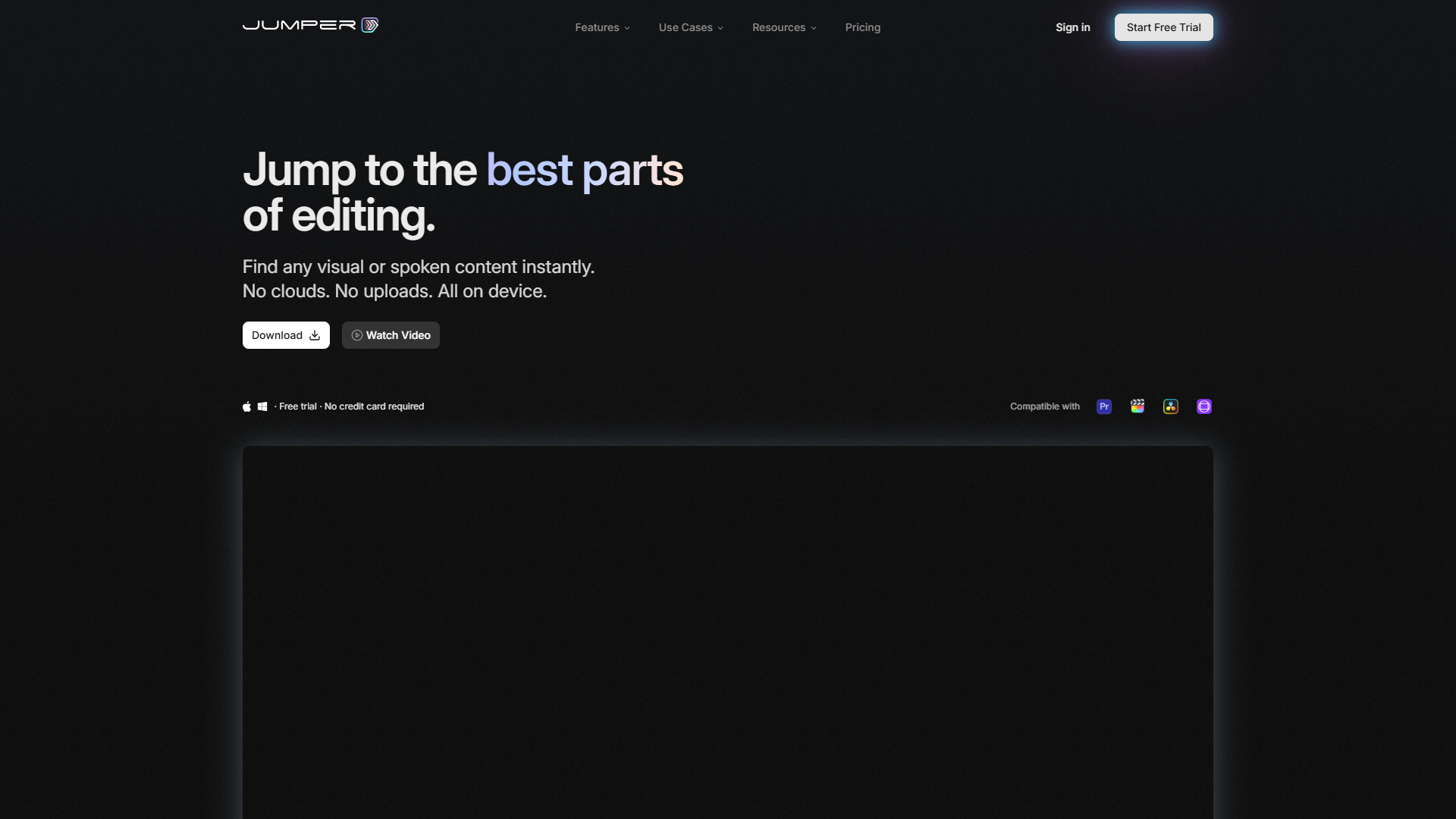Screen dimensions: 1456x819
Task: Click the large dark video preview panel
Action: click(x=728, y=632)
